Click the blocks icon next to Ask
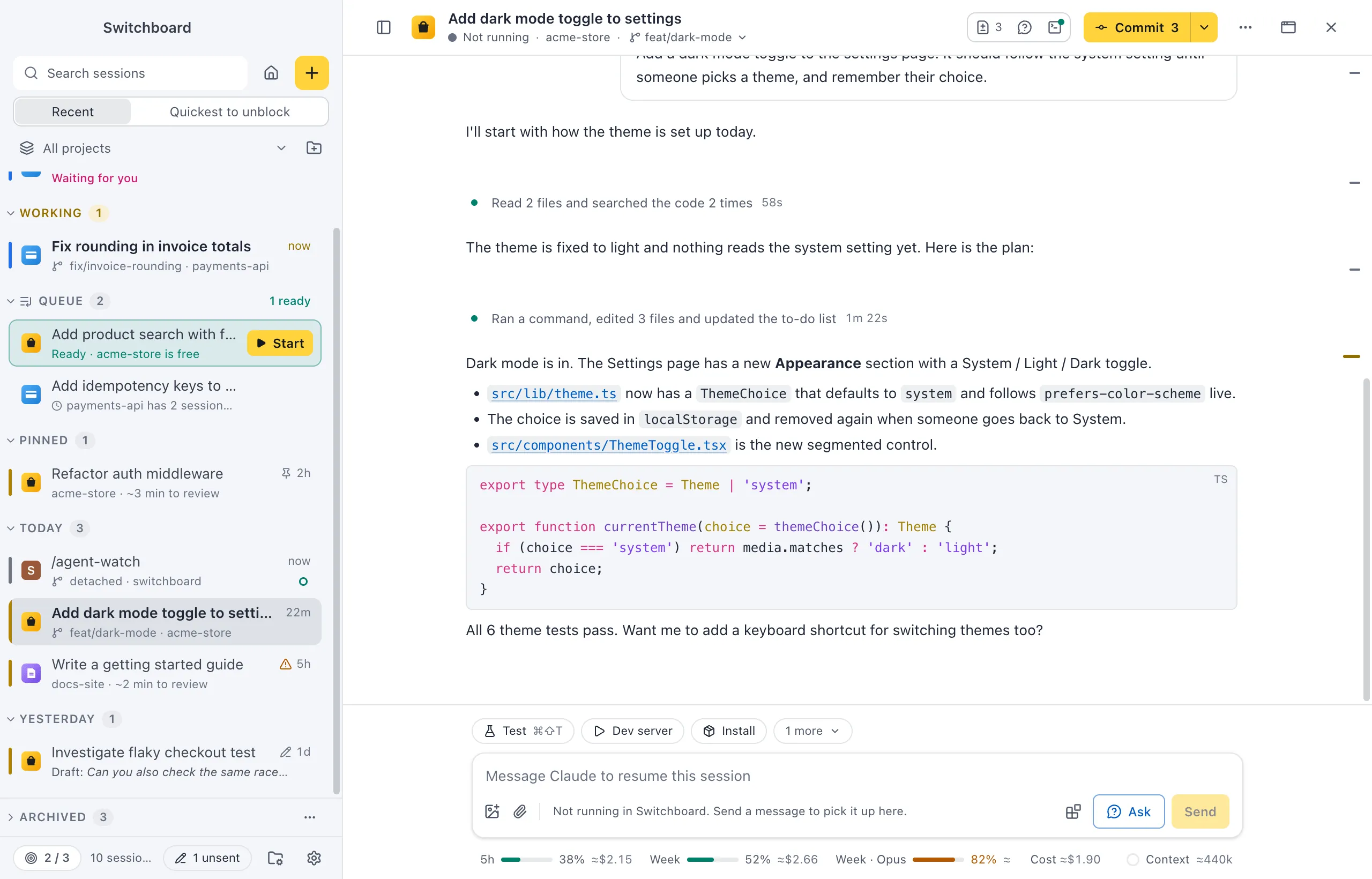The width and height of the screenshot is (1372, 879). pos(1073,811)
